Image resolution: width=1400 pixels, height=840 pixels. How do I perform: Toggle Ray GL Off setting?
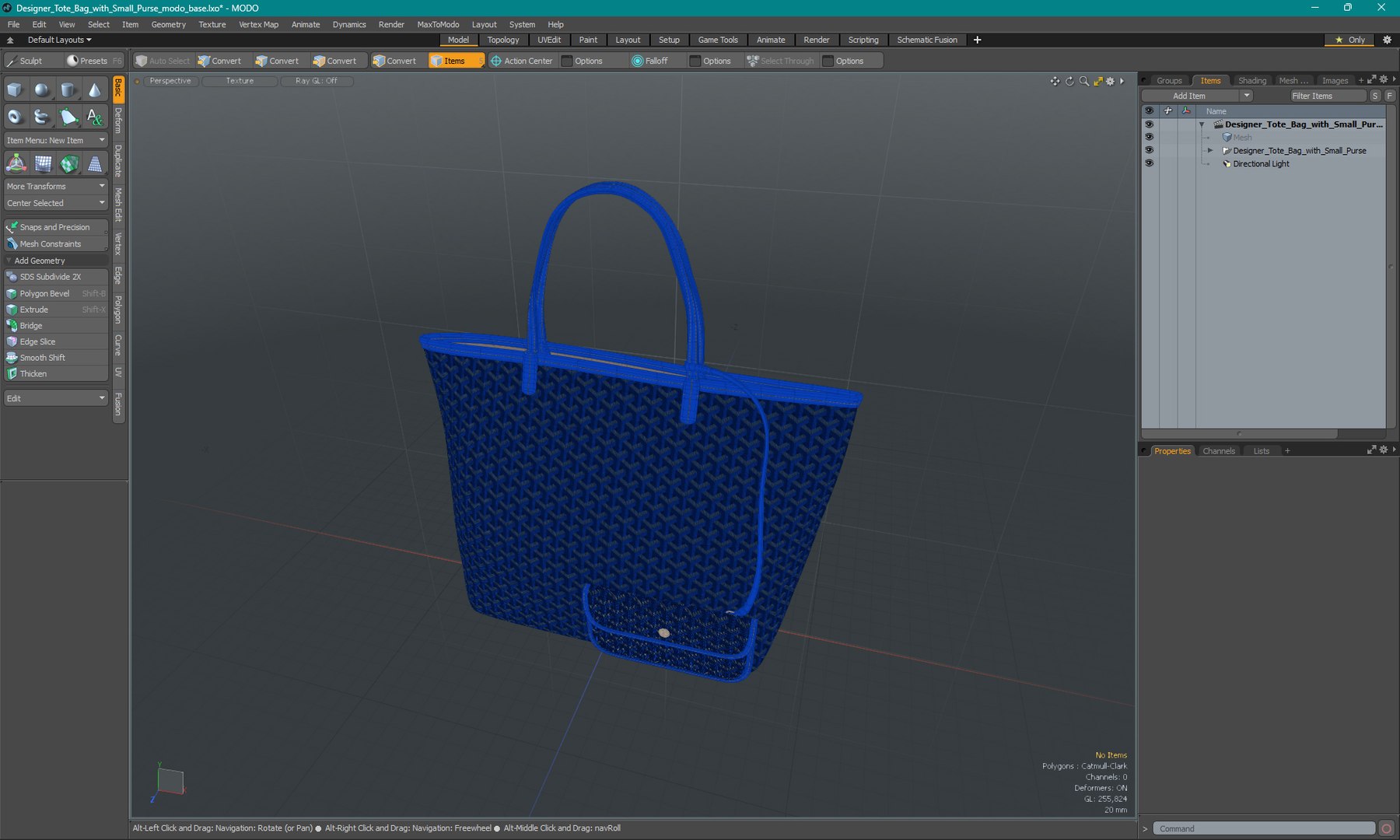point(317,81)
